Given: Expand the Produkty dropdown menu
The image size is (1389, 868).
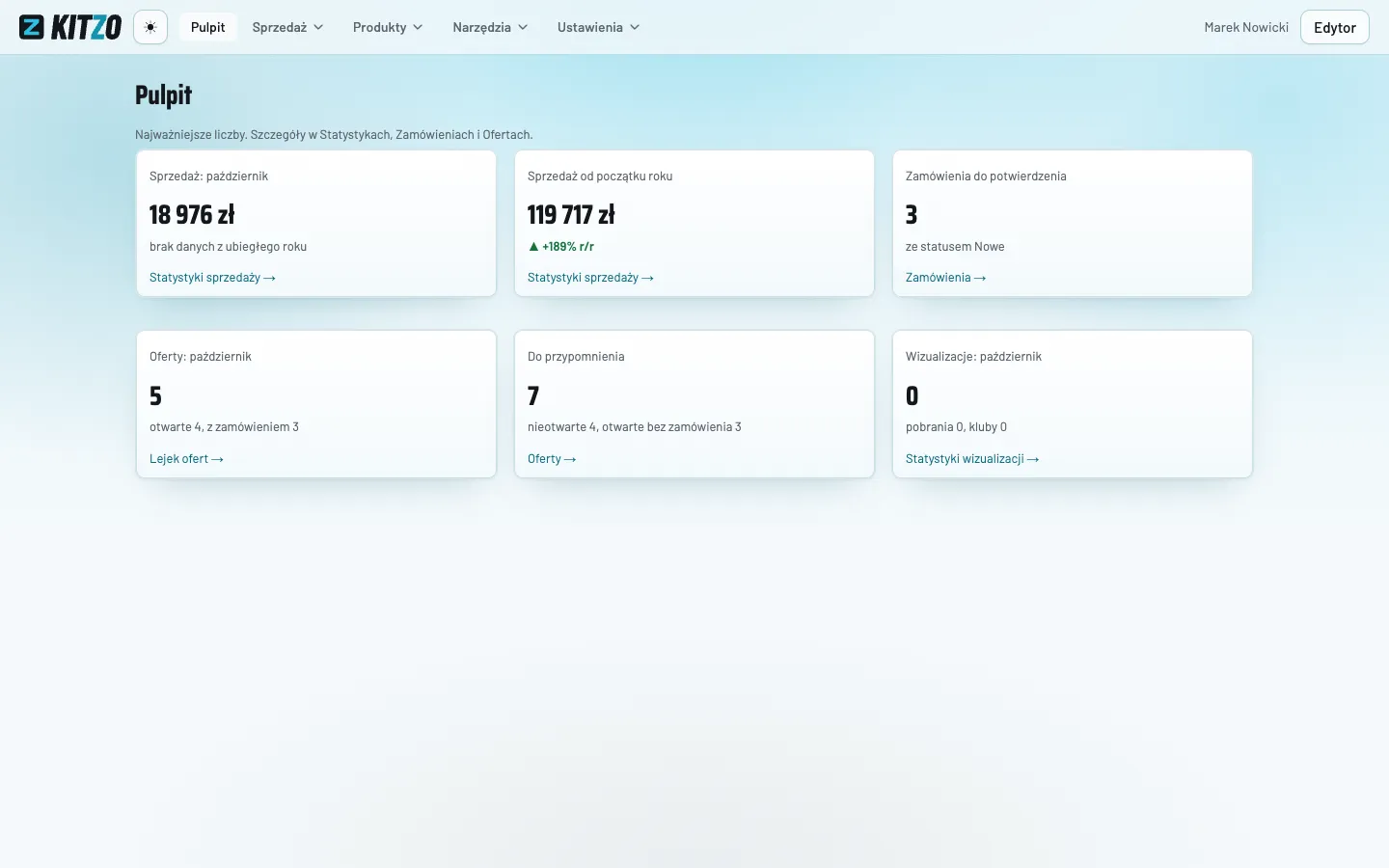Looking at the screenshot, I should (x=388, y=27).
